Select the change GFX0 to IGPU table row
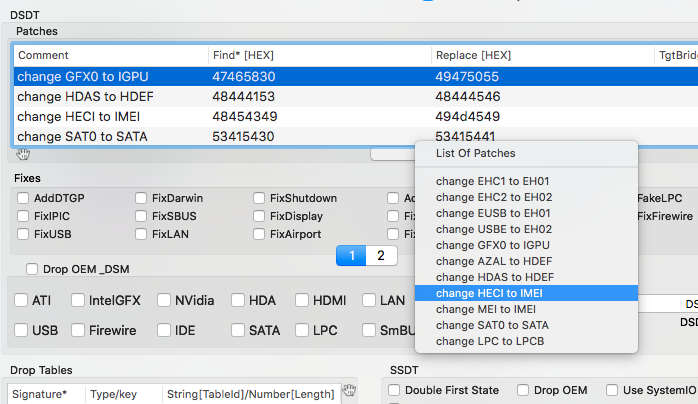 [x=356, y=77]
